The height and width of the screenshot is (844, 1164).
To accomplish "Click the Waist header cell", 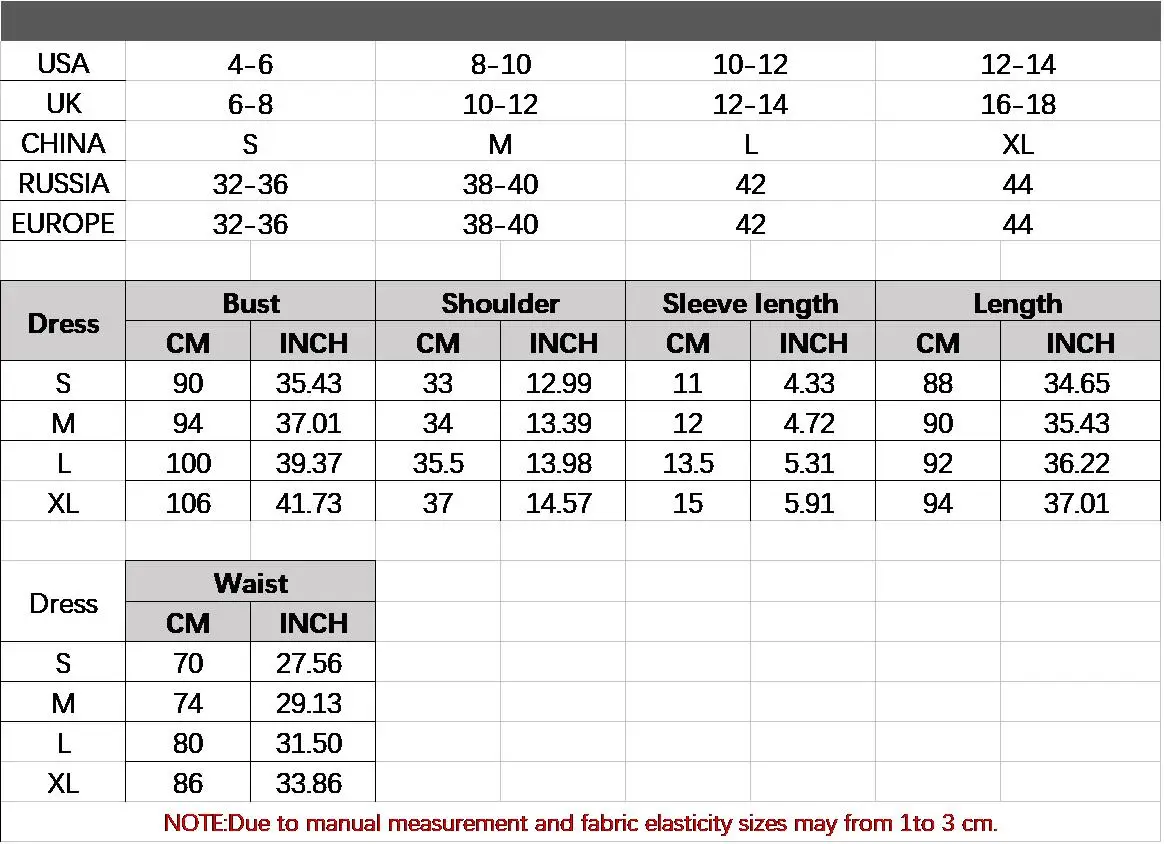I will click(251, 583).
